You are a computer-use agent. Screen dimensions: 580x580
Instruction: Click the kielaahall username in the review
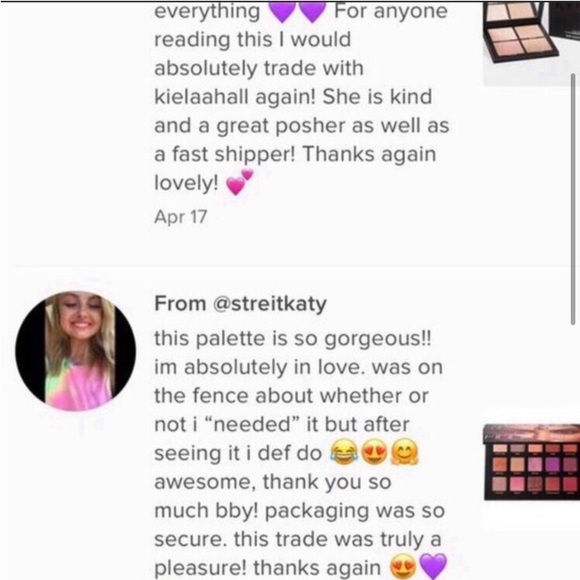coord(201,97)
